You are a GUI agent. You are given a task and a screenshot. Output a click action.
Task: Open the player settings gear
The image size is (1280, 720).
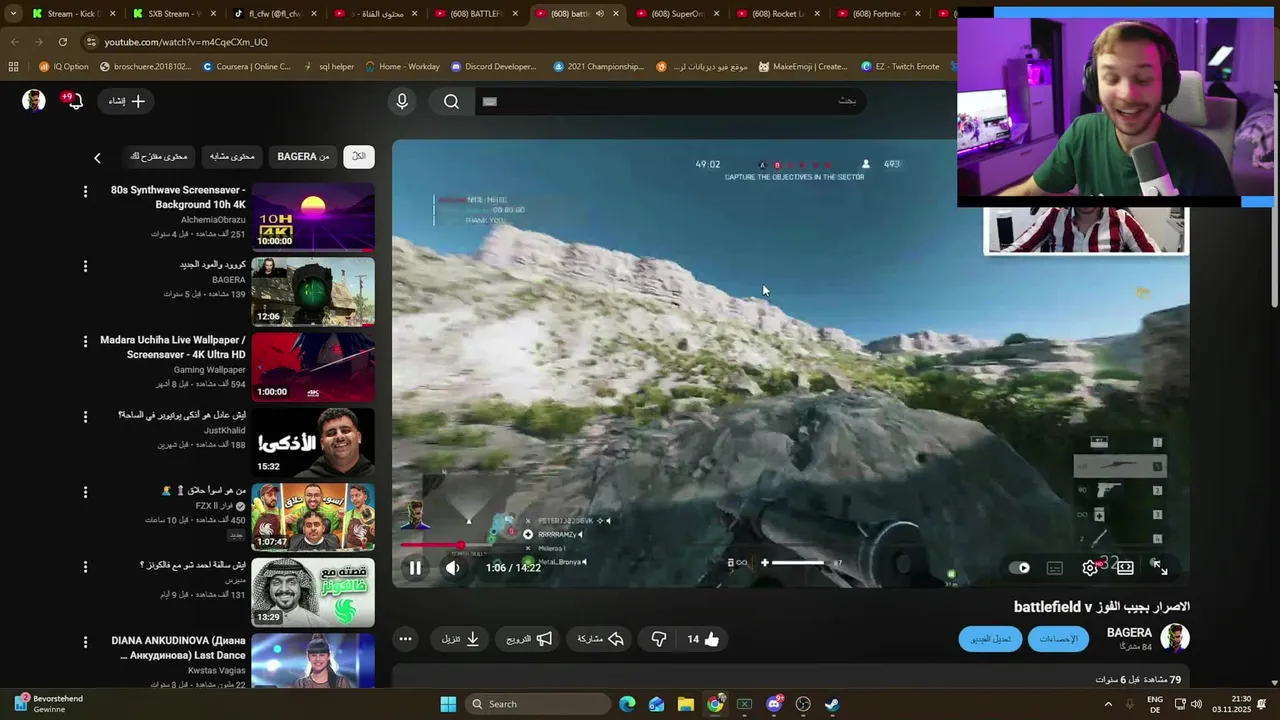(1090, 568)
